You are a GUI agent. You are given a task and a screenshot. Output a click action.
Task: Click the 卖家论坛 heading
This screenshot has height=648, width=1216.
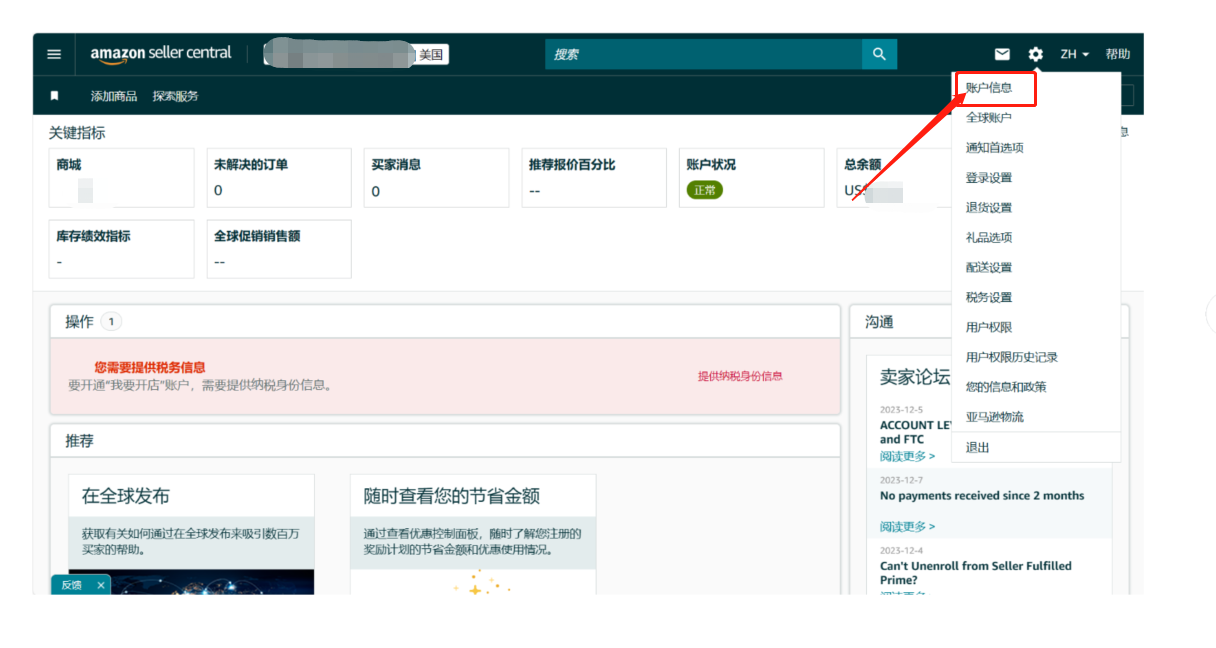pyautogui.click(x=915, y=377)
